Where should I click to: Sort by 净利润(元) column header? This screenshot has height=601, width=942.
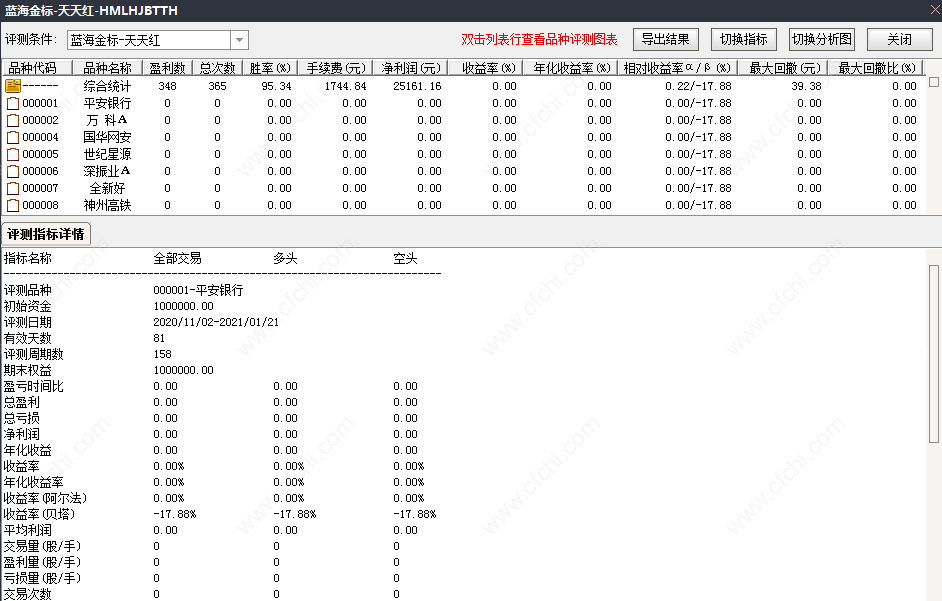(410, 68)
